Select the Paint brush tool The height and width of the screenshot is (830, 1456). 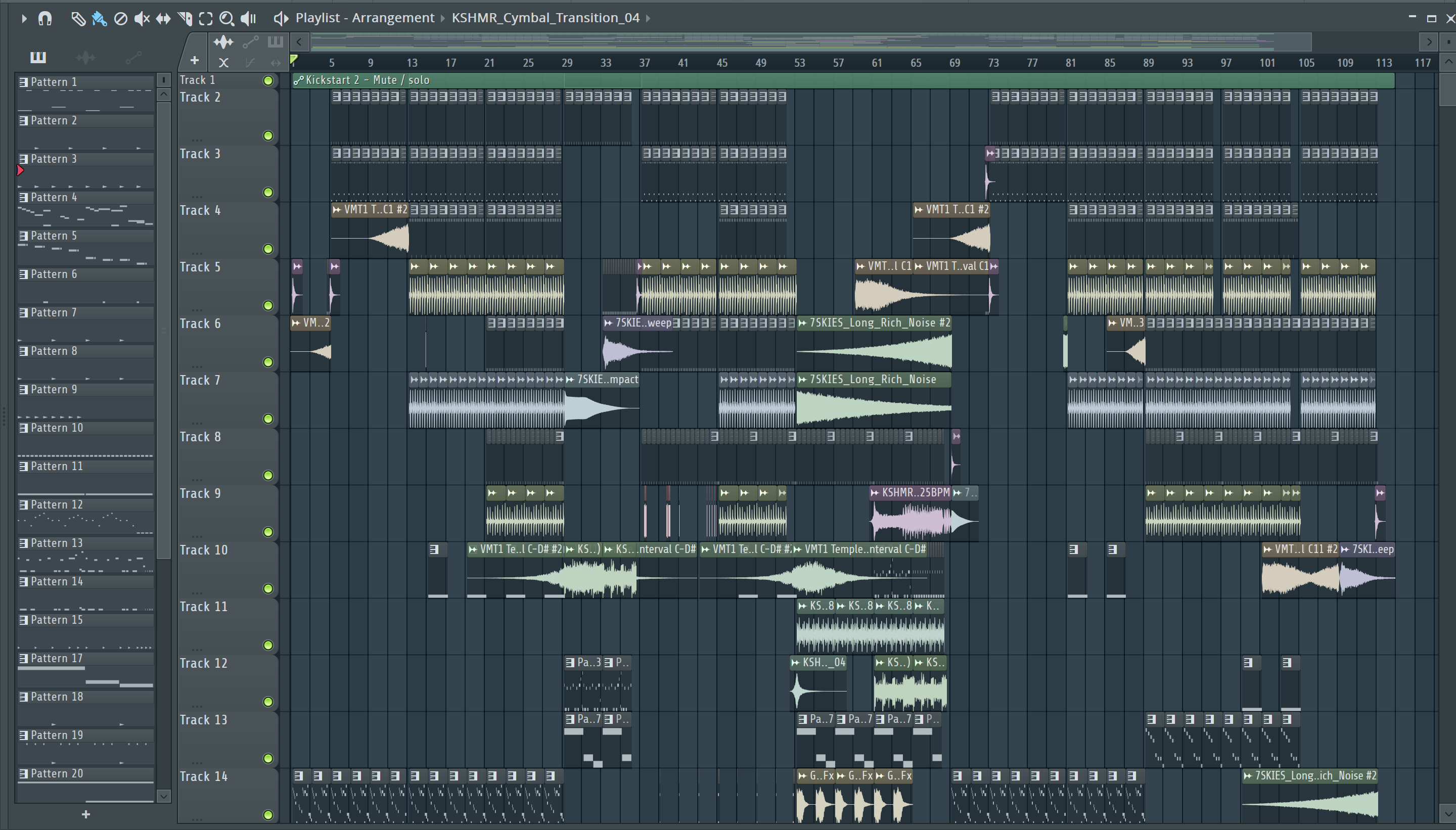pyautogui.click(x=99, y=18)
